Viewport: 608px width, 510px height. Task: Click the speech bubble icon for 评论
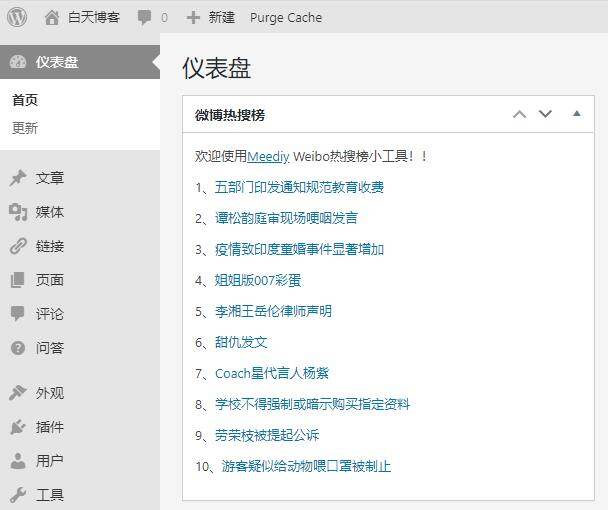(18, 314)
